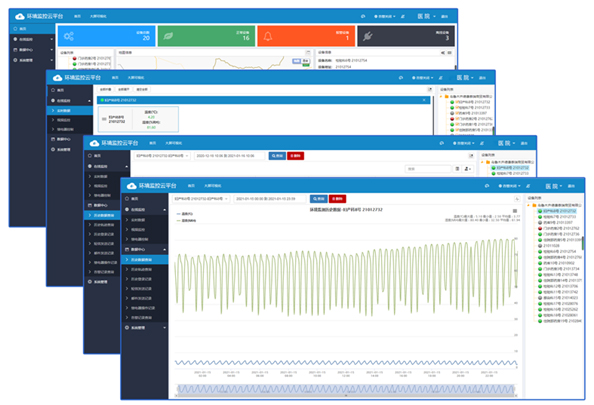
Task: Click the calendar icon of the data center sidebar group
Action: 127,250
